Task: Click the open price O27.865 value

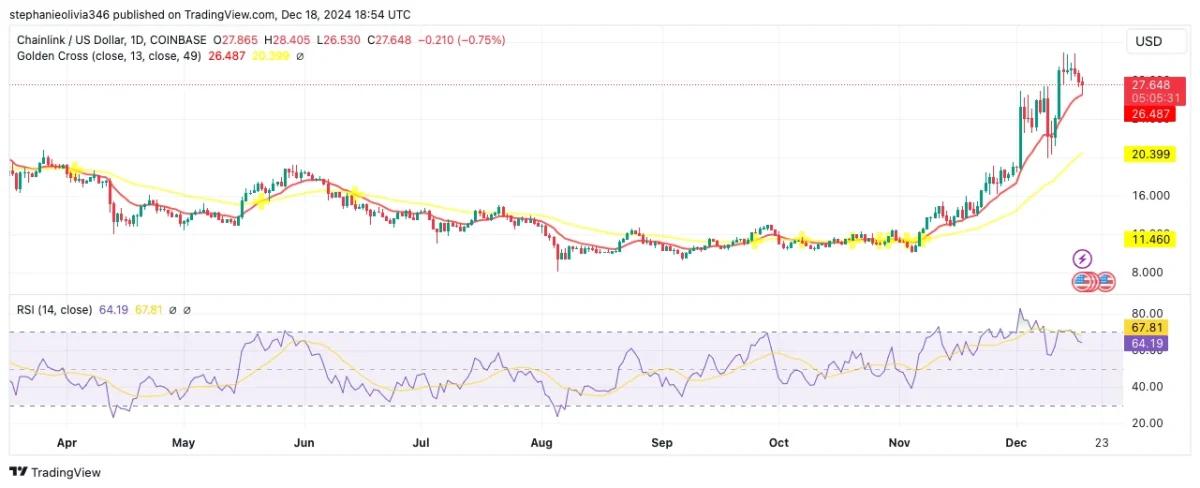Action: pos(237,40)
